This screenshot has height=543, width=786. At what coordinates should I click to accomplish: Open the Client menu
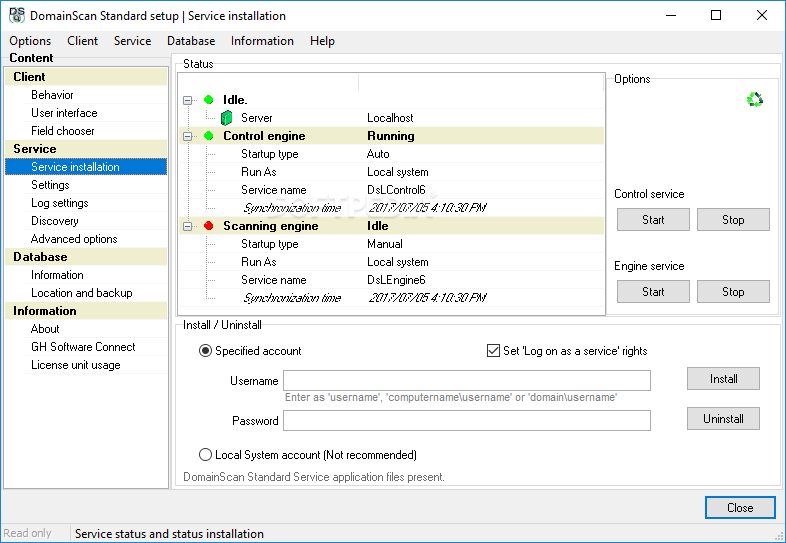coord(83,41)
